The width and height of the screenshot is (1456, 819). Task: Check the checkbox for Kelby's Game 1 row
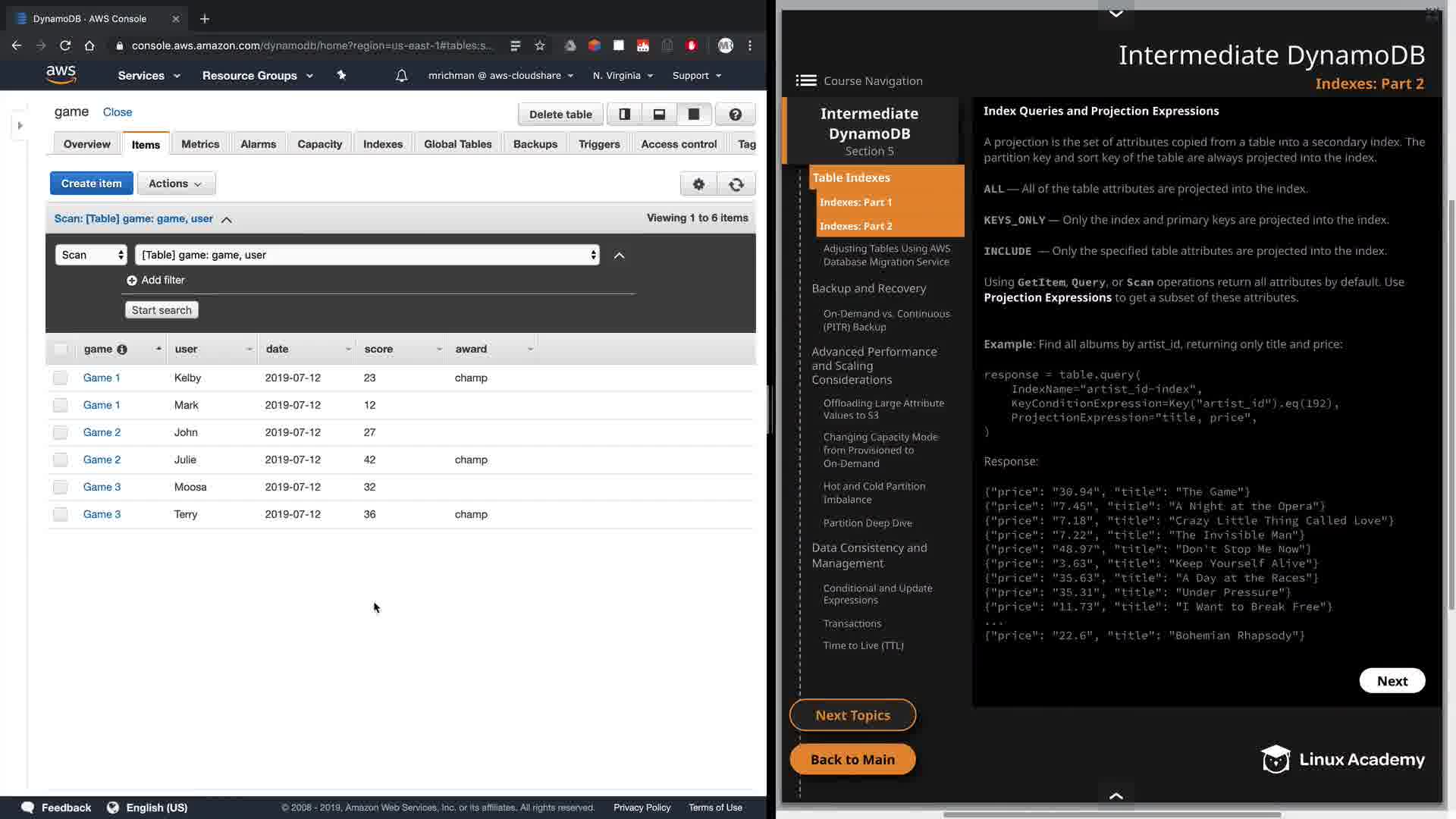[x=61, y=378]
